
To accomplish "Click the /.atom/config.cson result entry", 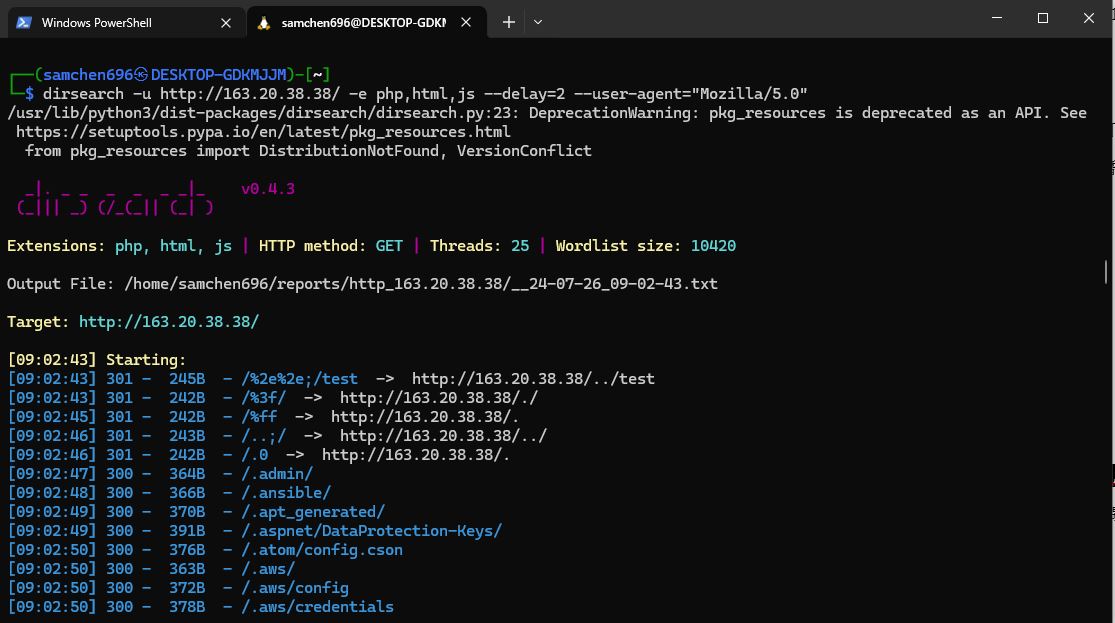I will point(322,550).
